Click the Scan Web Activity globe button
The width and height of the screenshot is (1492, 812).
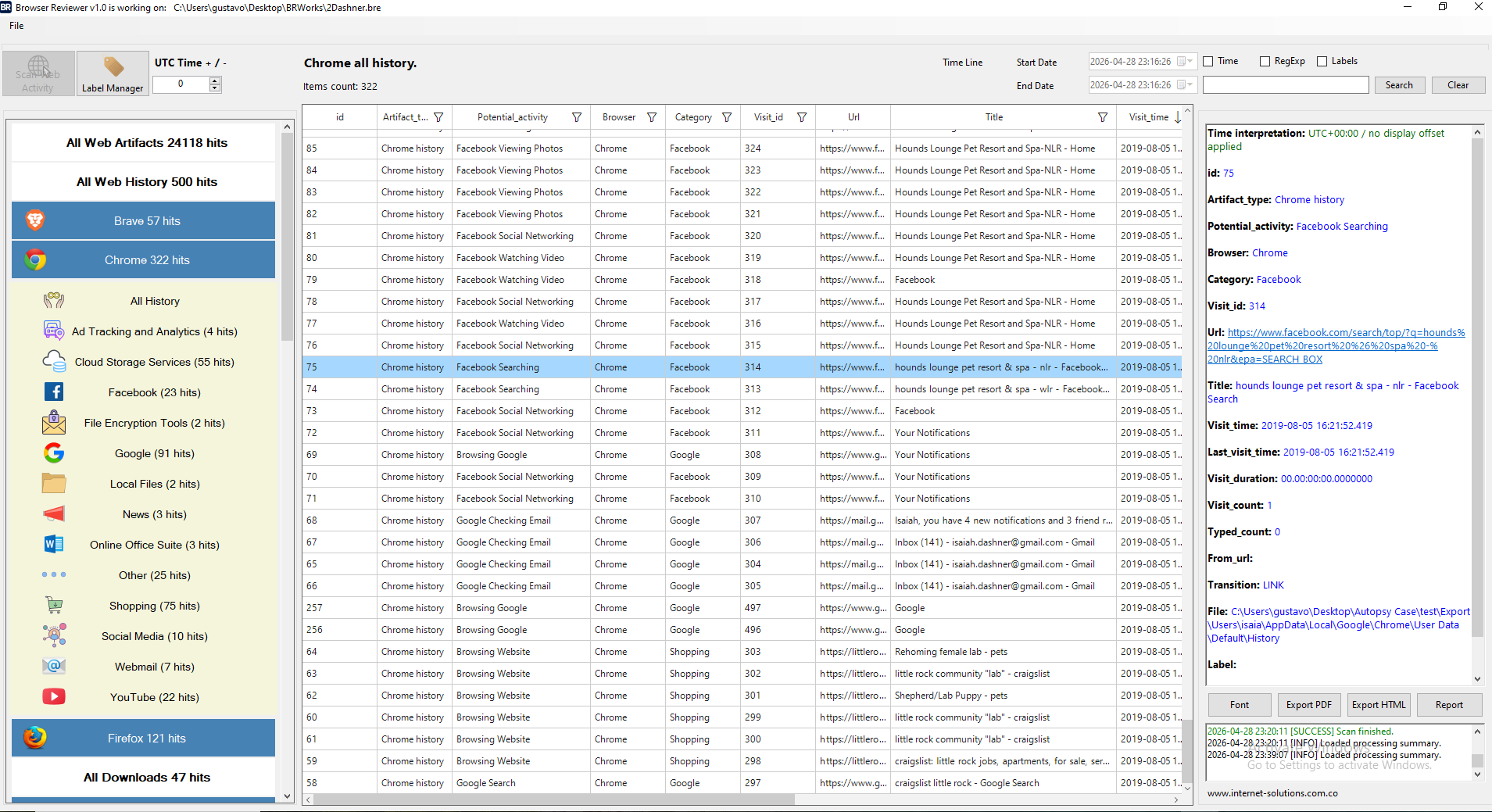[38, 73]
